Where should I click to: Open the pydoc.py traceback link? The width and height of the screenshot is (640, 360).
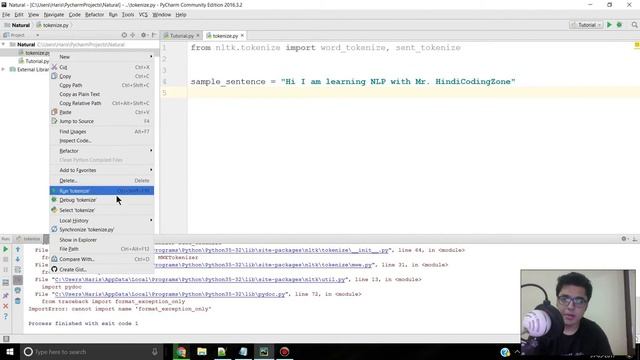point(170,294)
